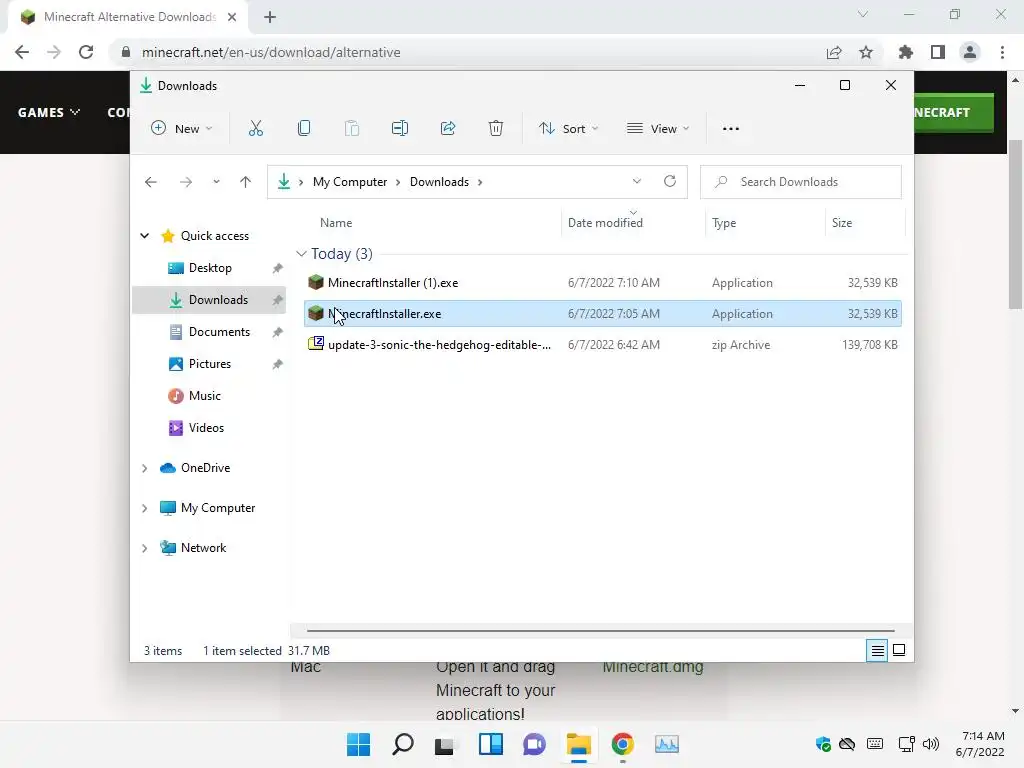Click the Rename icon in Explorer toolbar
The height and width of the screenshot is (768, 1024).
(x=400, y=129)
